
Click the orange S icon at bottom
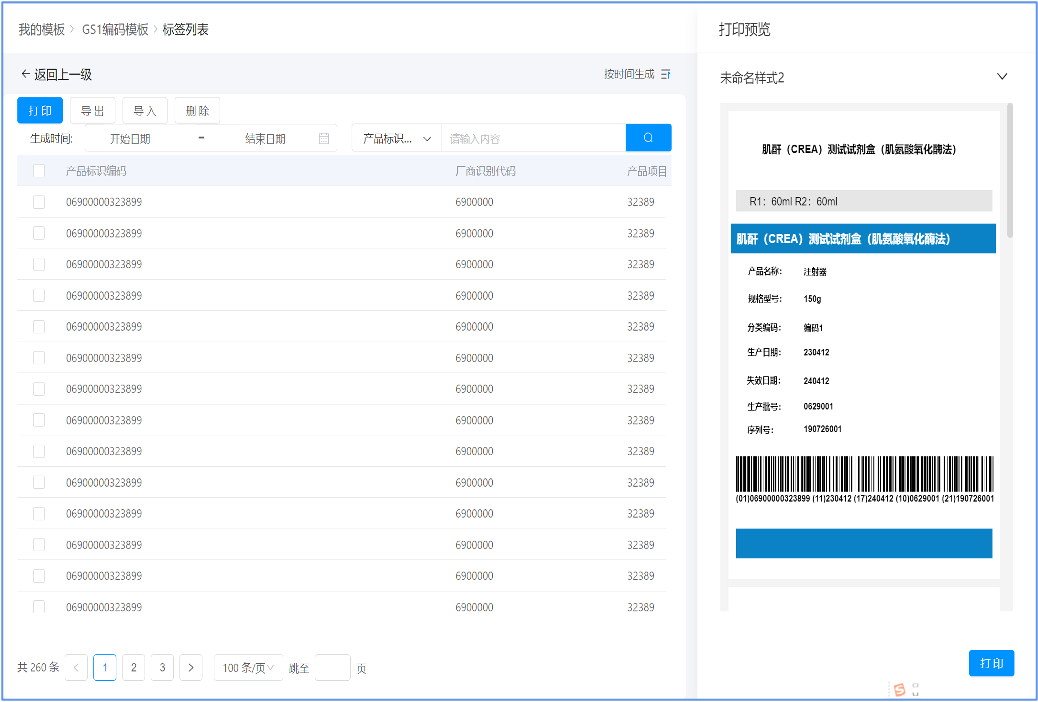click(x=899, y=690)
